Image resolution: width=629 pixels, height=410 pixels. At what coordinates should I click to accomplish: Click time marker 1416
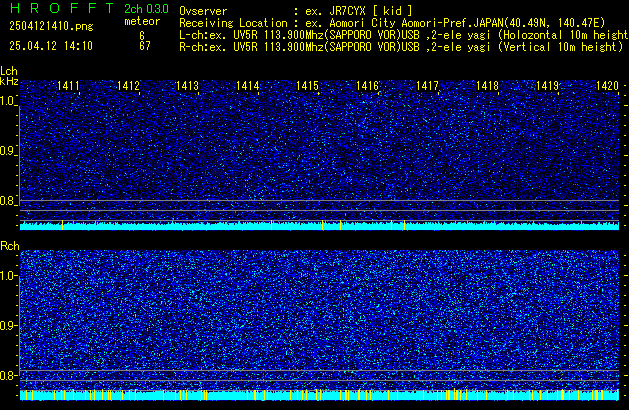pos(367,86)
